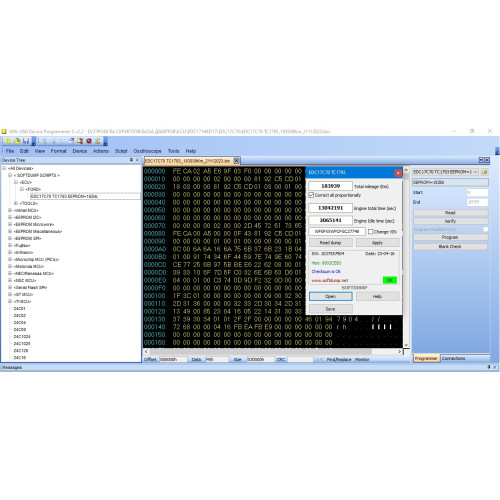Click the Open button in script dialog

click(x=331, y=296)
